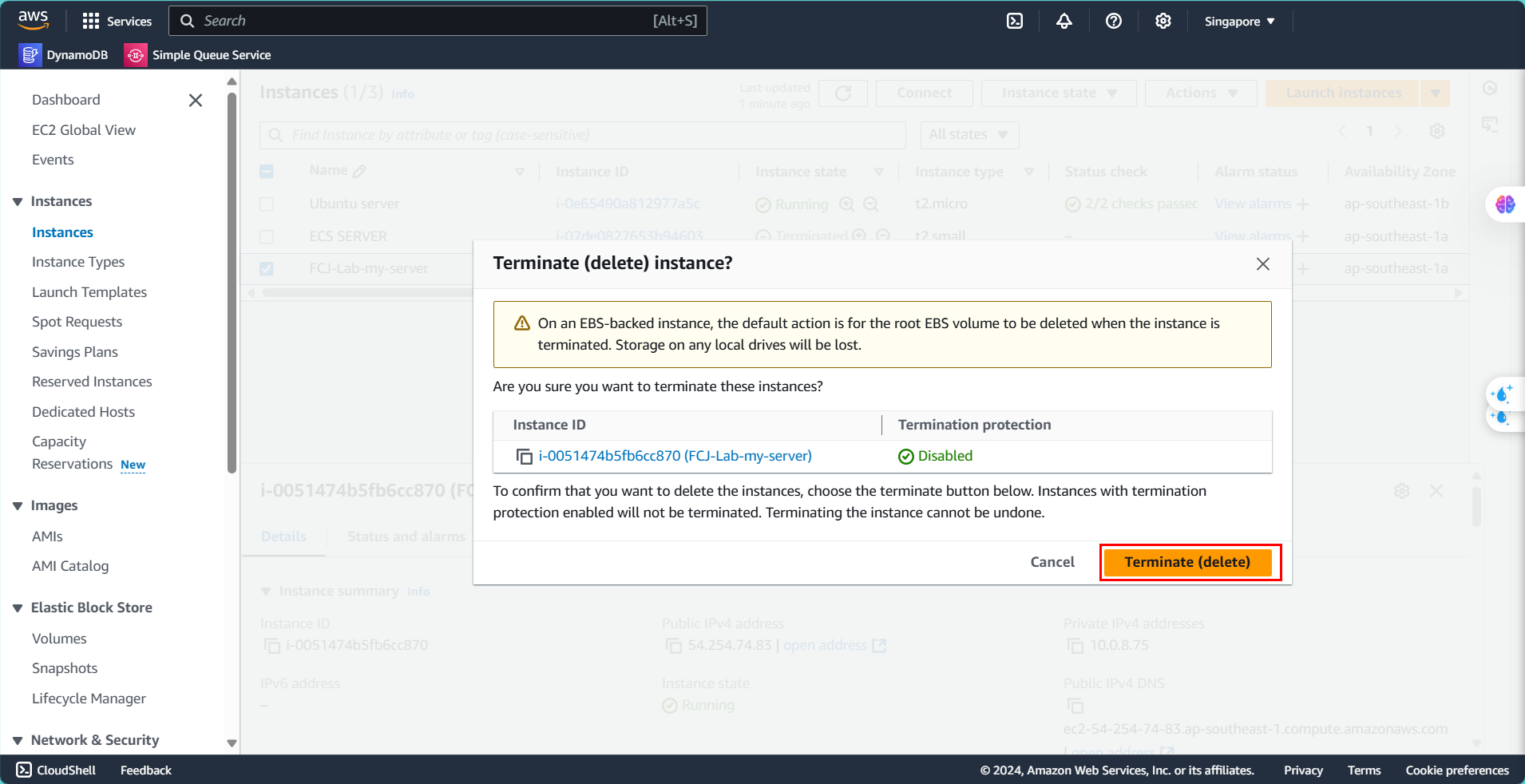
Task: Click the edit pencil next to Name column
Action: [x=360, y=171]
